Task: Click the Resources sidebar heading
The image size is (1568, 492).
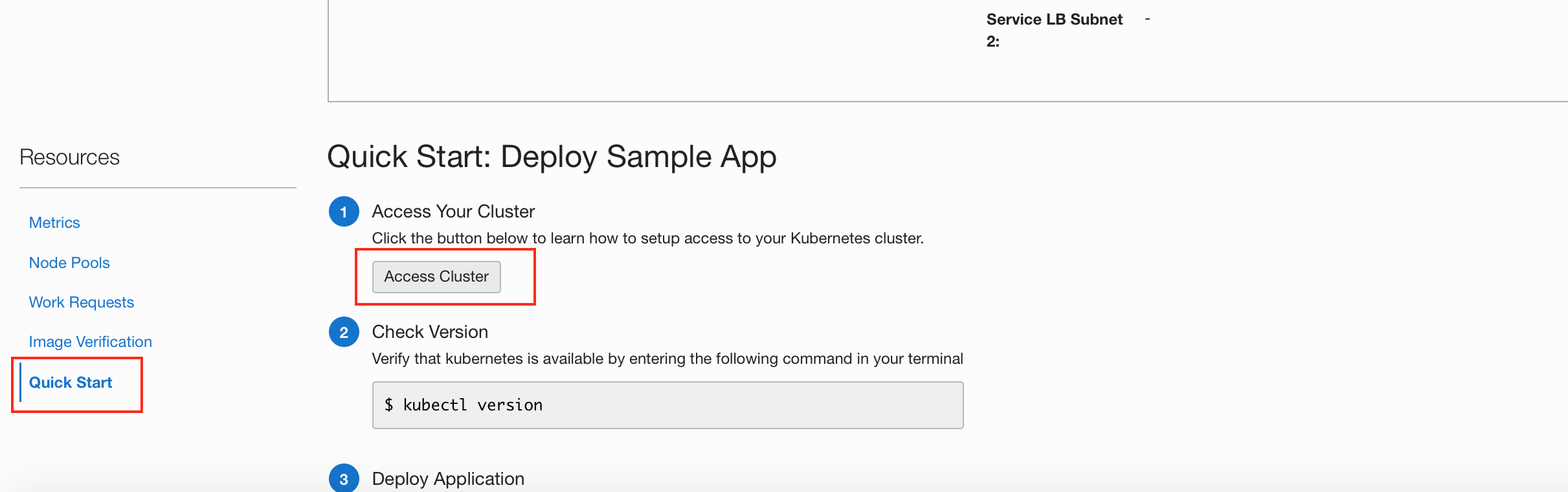Action: [x=69, y=157]
